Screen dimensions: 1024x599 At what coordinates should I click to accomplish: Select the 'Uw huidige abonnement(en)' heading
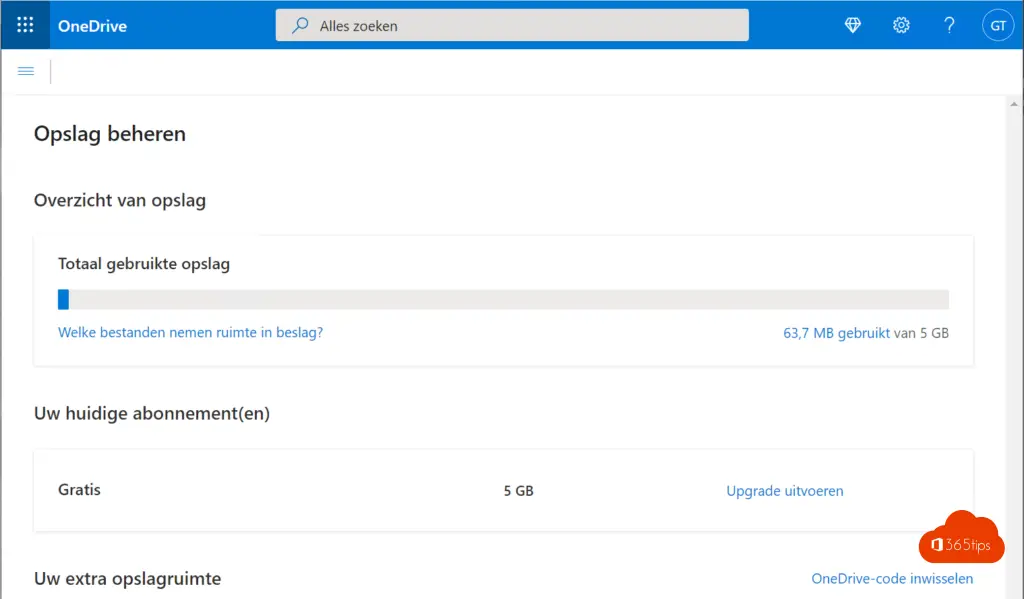(152, 413)
